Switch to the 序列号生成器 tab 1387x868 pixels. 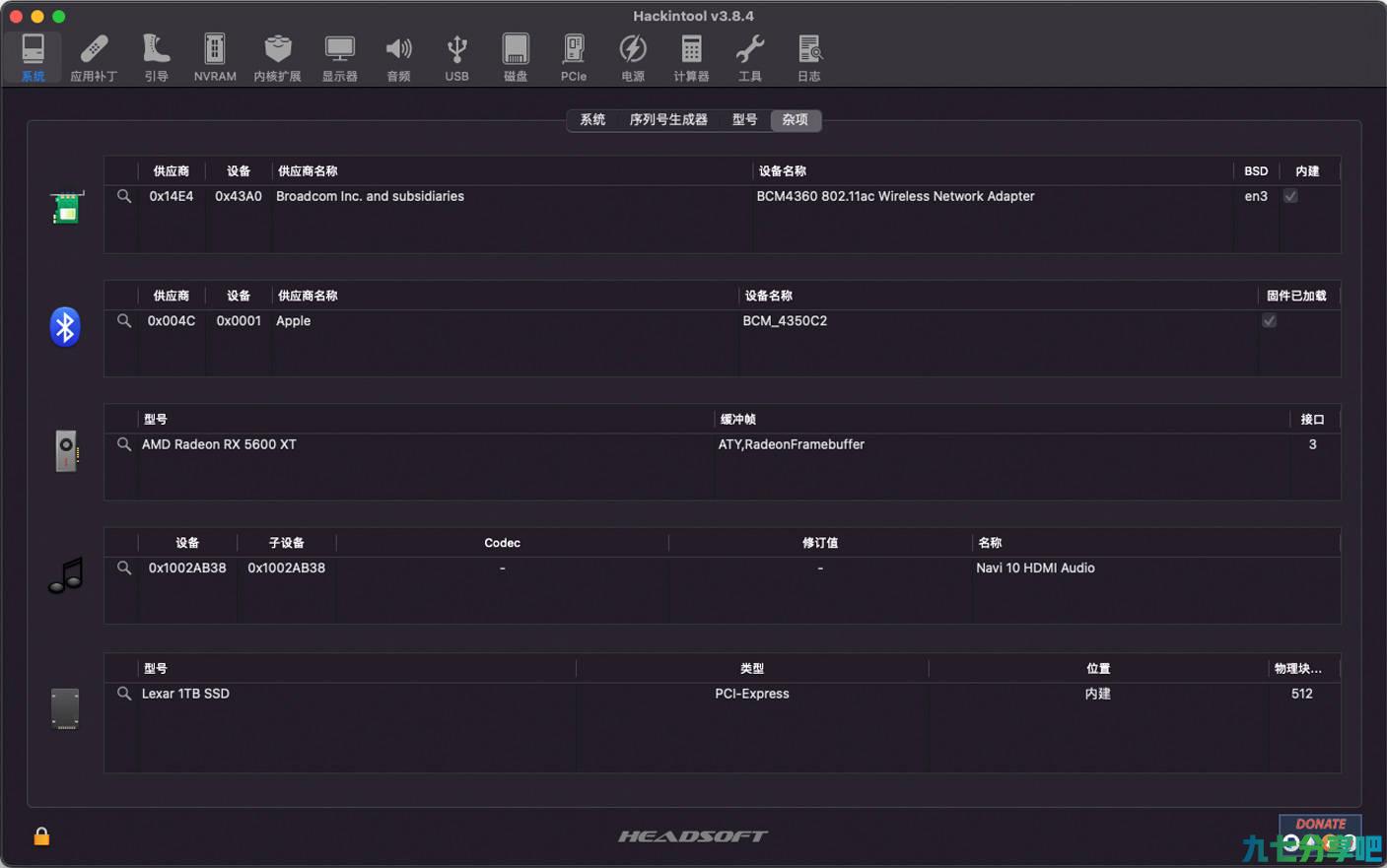tap(668, 119)
